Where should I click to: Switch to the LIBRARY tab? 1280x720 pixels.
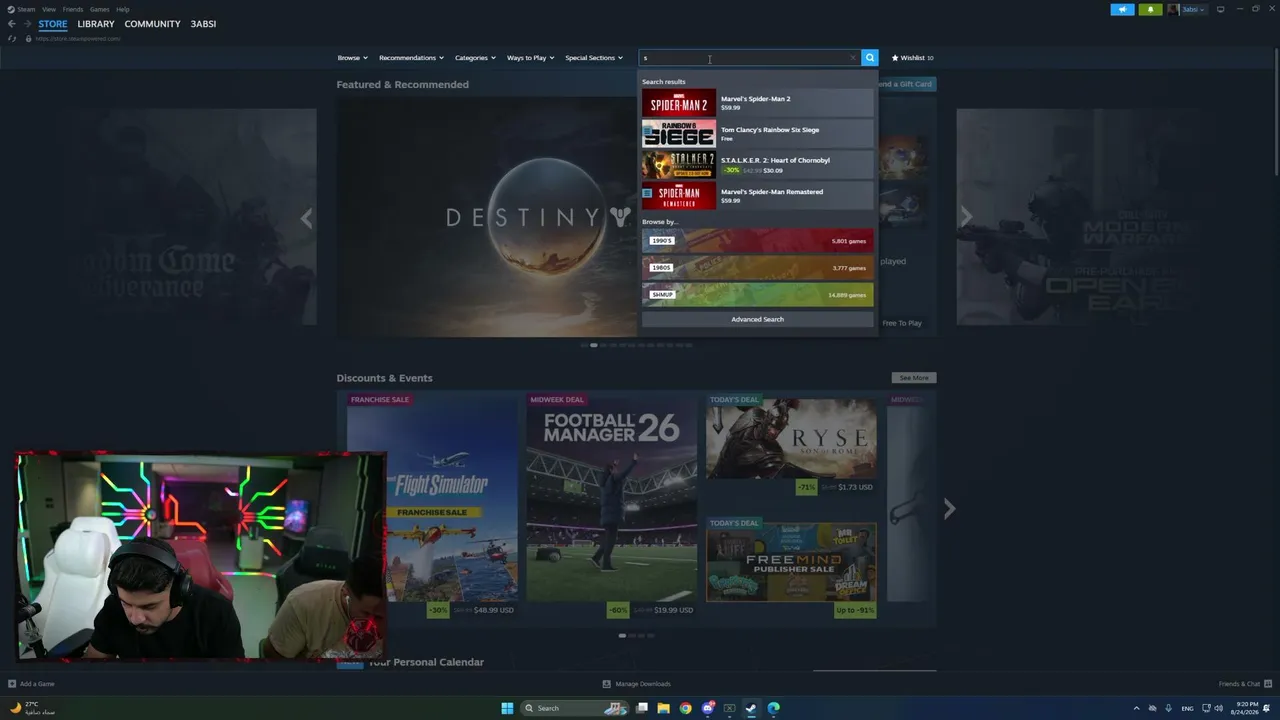click(x=96, y=24)
